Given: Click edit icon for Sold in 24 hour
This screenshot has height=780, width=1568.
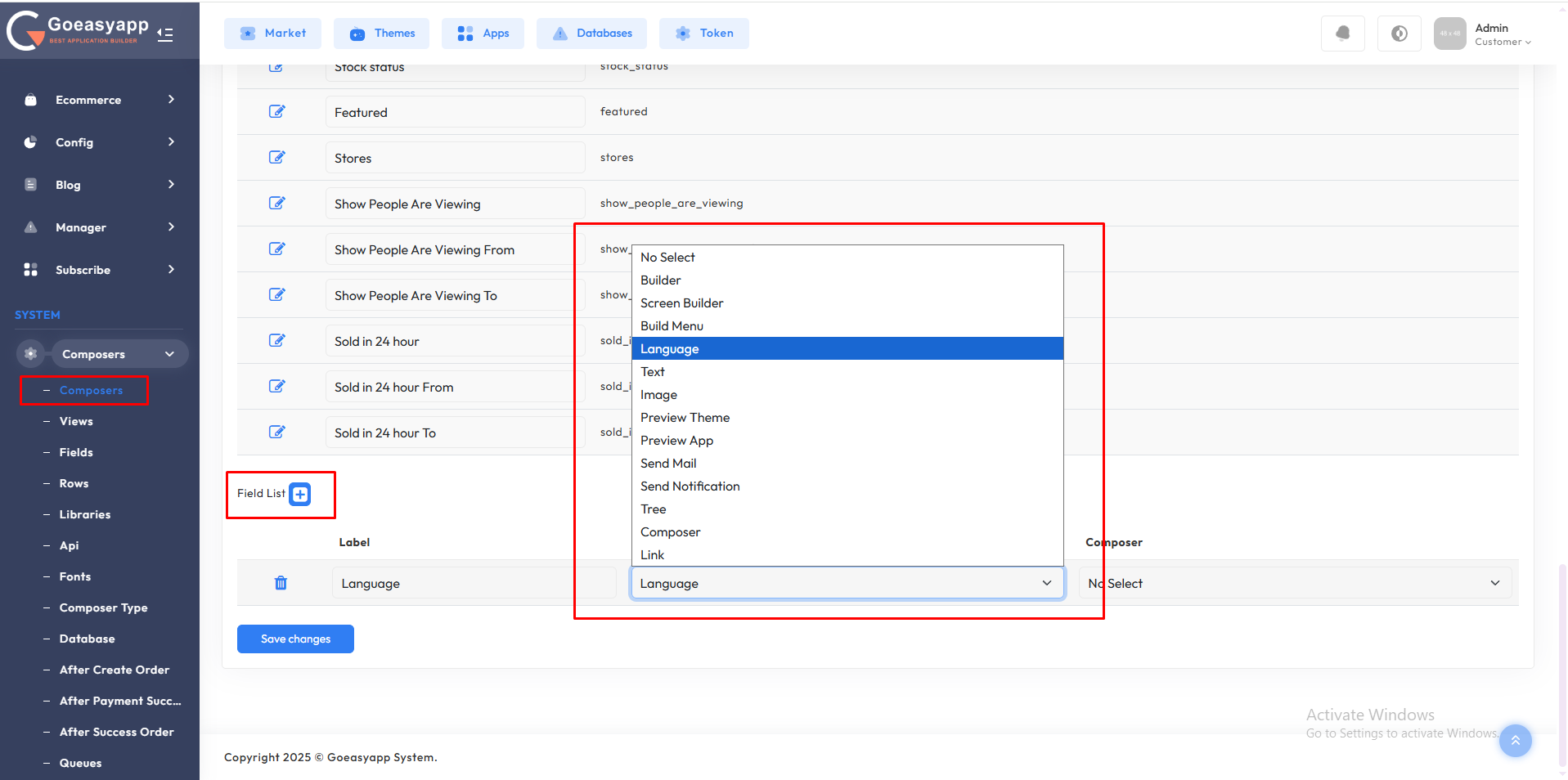Looking at the screenshot, I should [x=276, y=340].
